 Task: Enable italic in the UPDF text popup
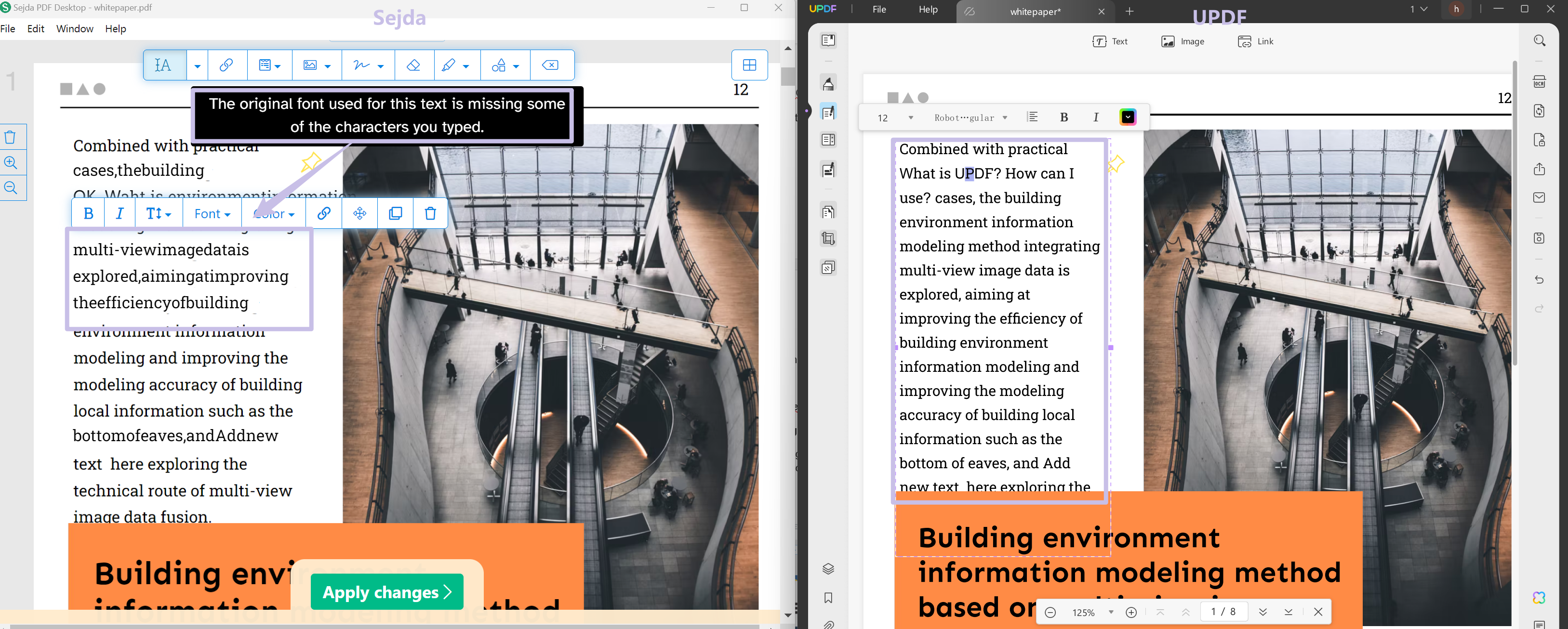tap(1095, 117)
